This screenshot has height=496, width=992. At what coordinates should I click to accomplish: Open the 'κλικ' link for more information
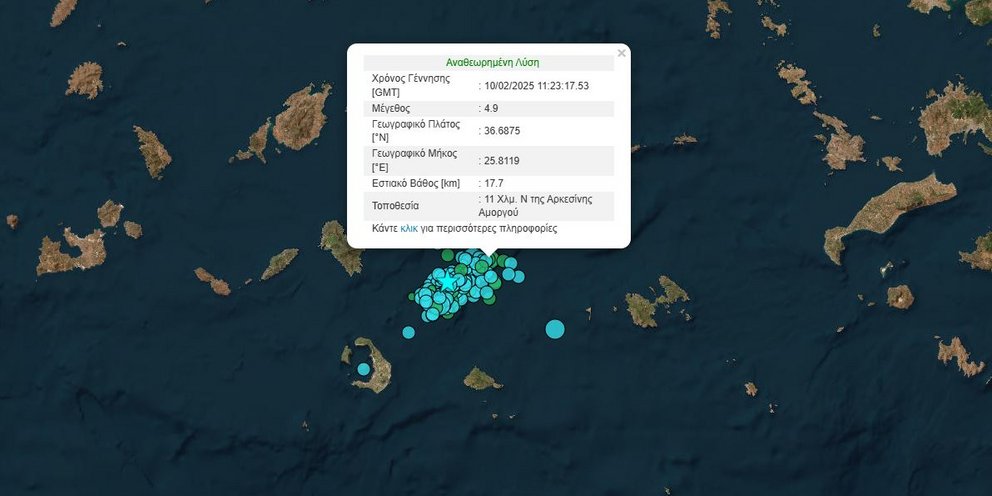click(409, 228)
